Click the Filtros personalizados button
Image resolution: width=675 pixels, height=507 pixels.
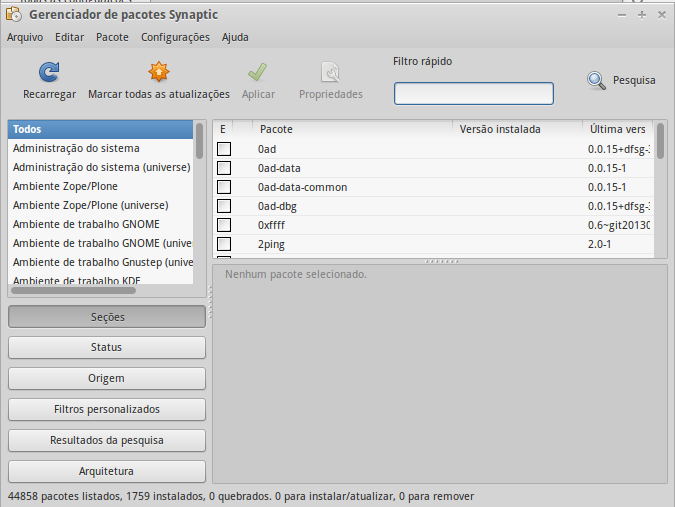pyautogui.click(x=107, y=409)
